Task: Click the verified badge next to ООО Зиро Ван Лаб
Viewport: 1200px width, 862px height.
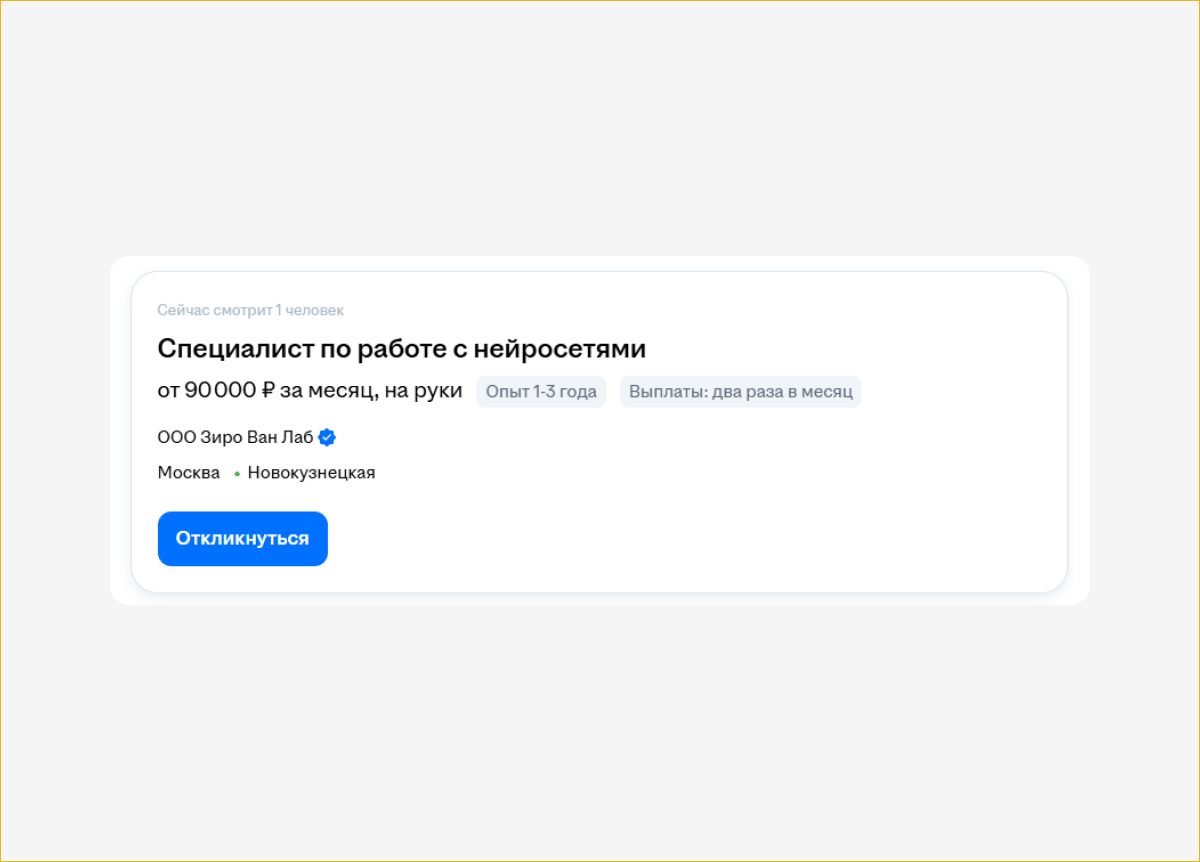Action: coord(327,437)
